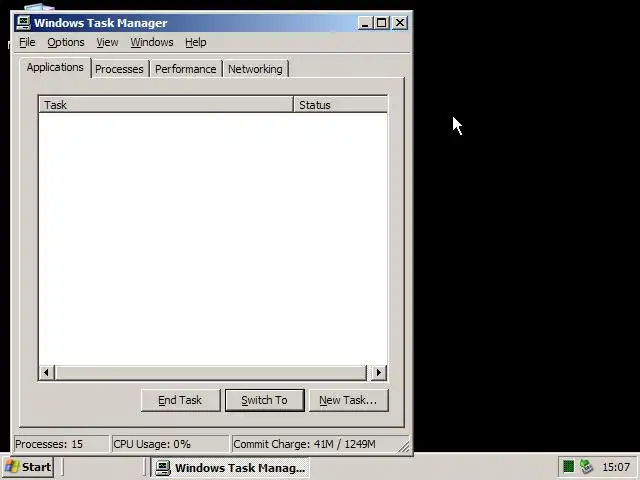
Task: Click the green CPU usage tray icon
Action: pyautogui.click(x=568, y=466)
